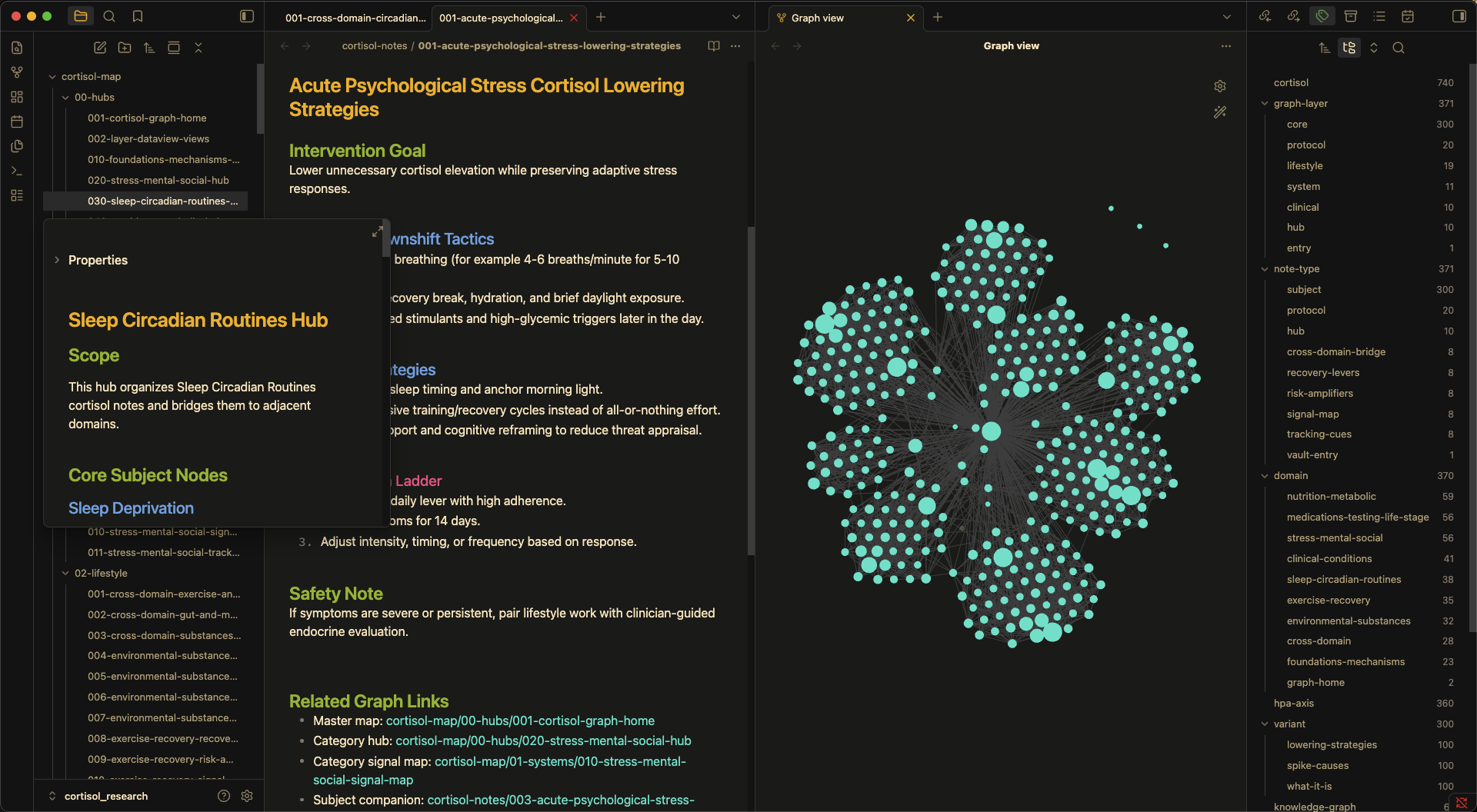Screen dimensions: 1477x812
Task: Open graph view from the ribbon
Action: (x=17, y=72)
